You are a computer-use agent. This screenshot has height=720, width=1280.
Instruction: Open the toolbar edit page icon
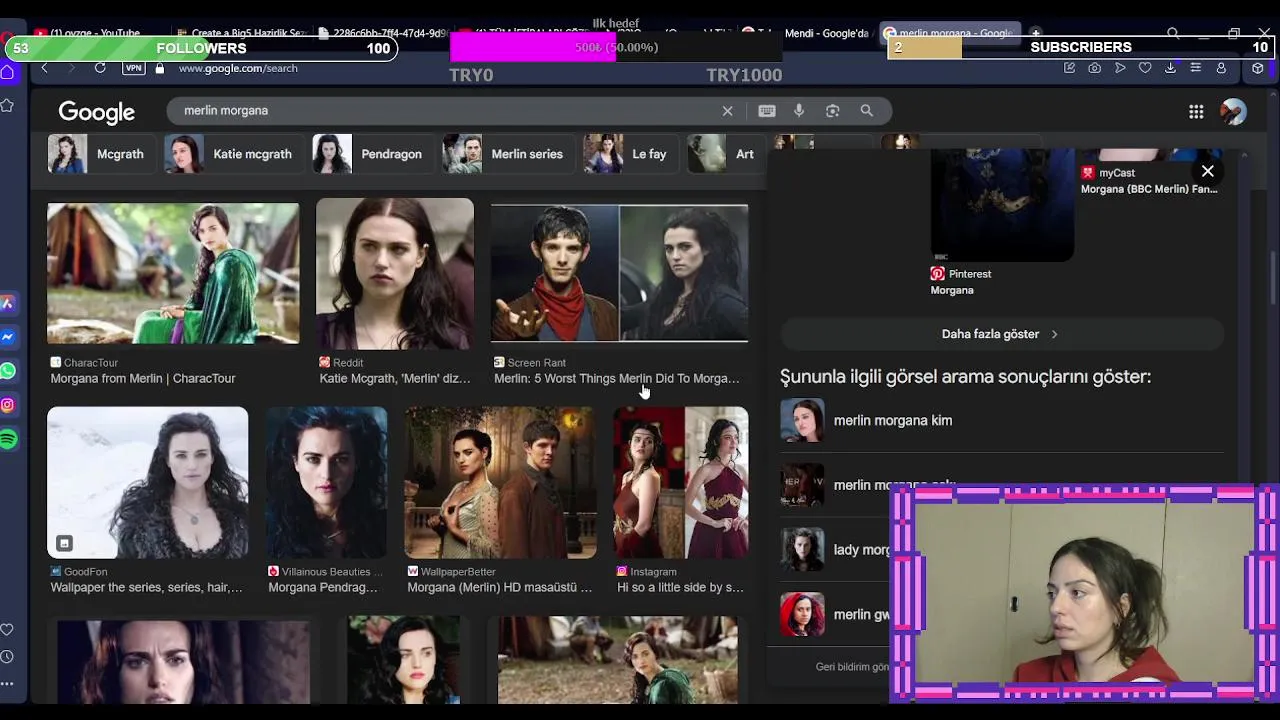[x=1069, y=68]
